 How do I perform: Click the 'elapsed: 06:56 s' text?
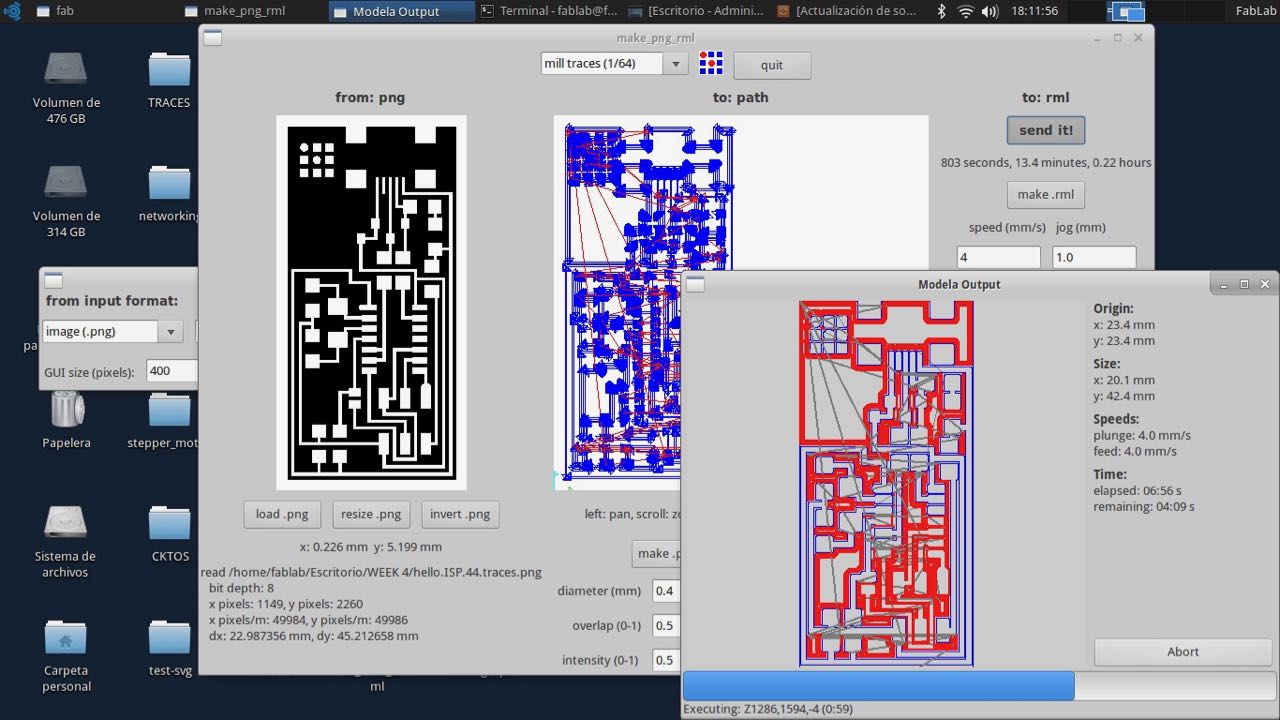click(1138, 491)
